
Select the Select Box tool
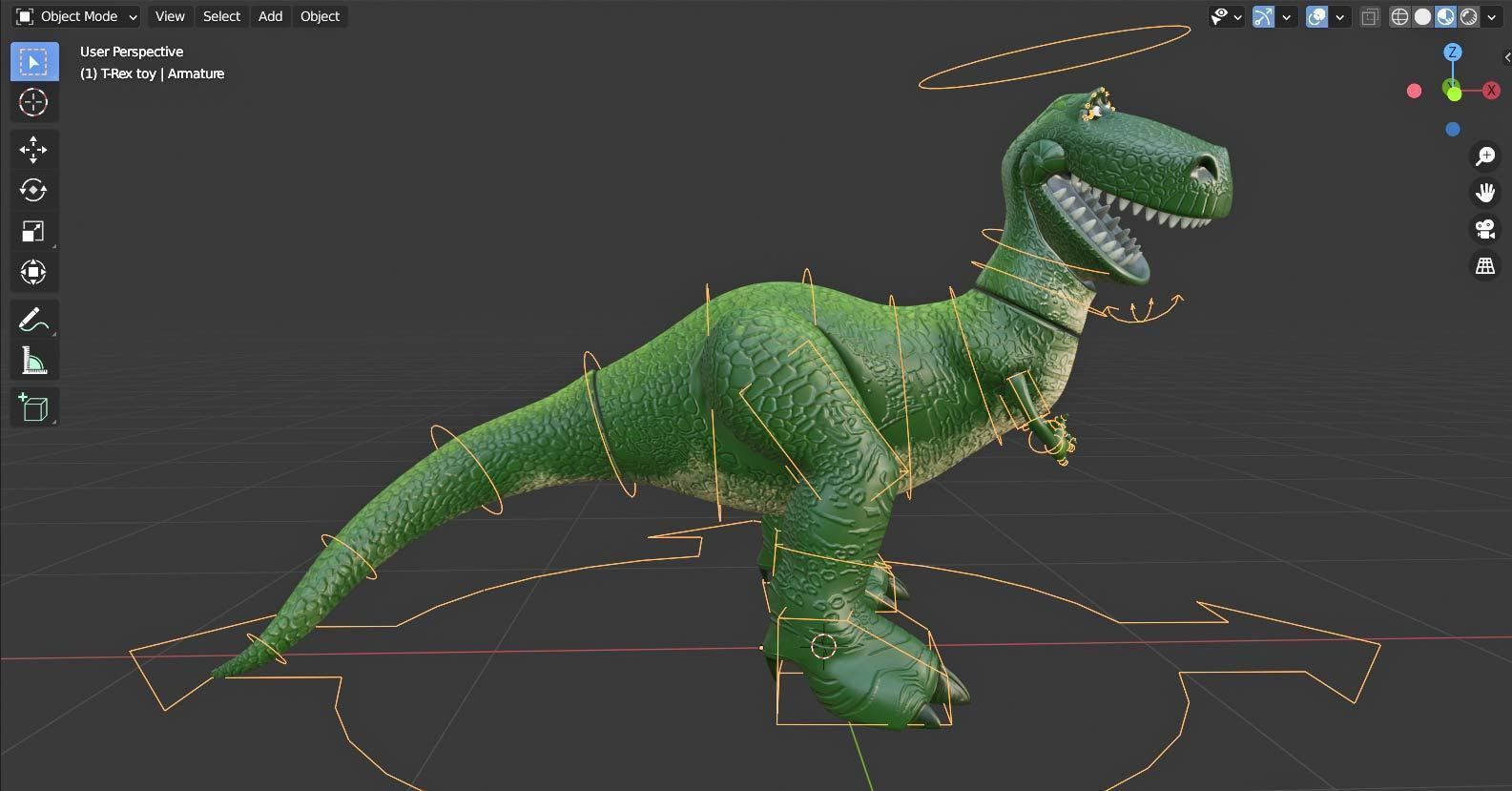coord(34,62)
